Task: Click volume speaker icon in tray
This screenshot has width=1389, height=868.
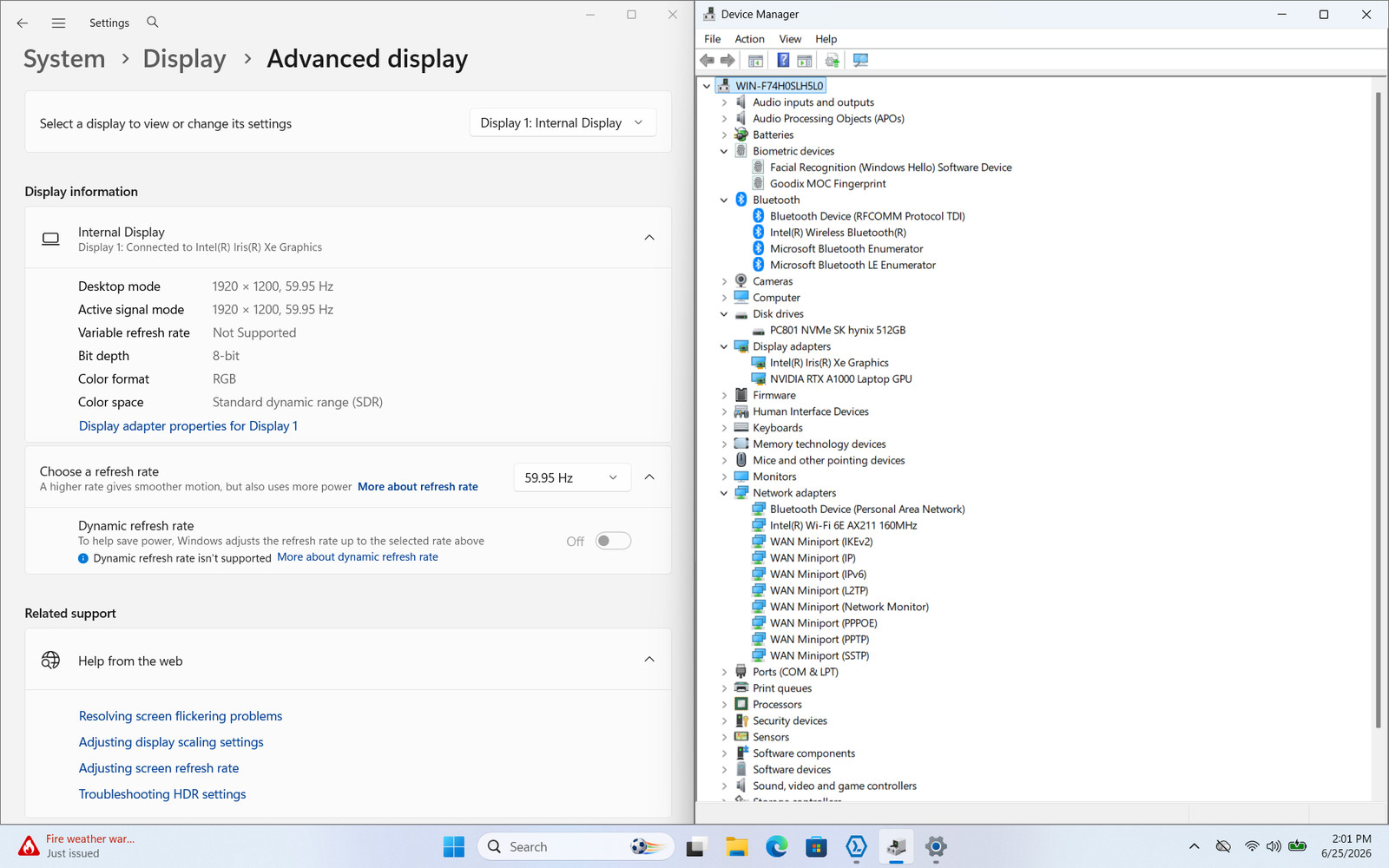Action: point(1274,846)
